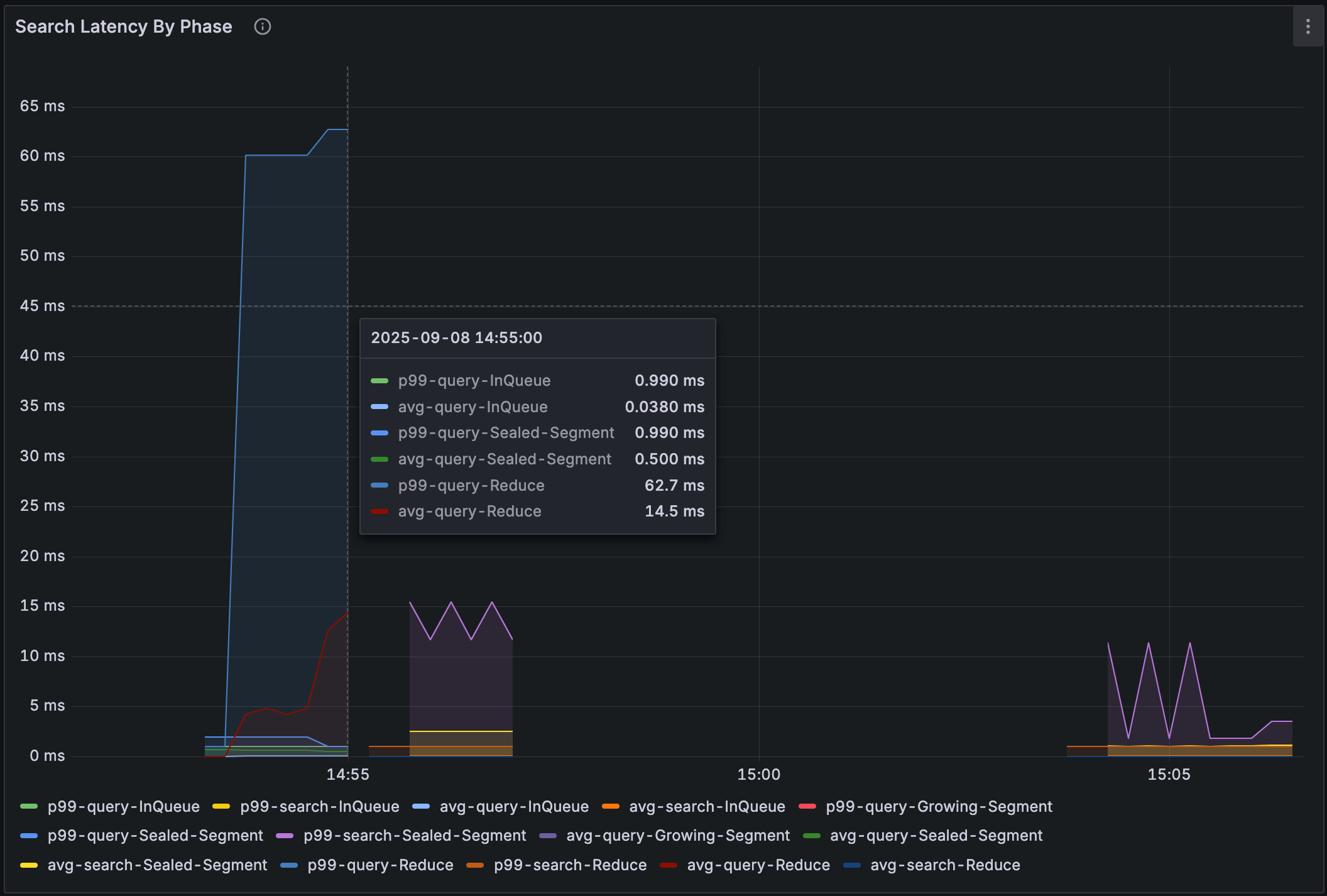
Task: Toggle p99-query-InQueue series in legend
Action: [123, 806]
